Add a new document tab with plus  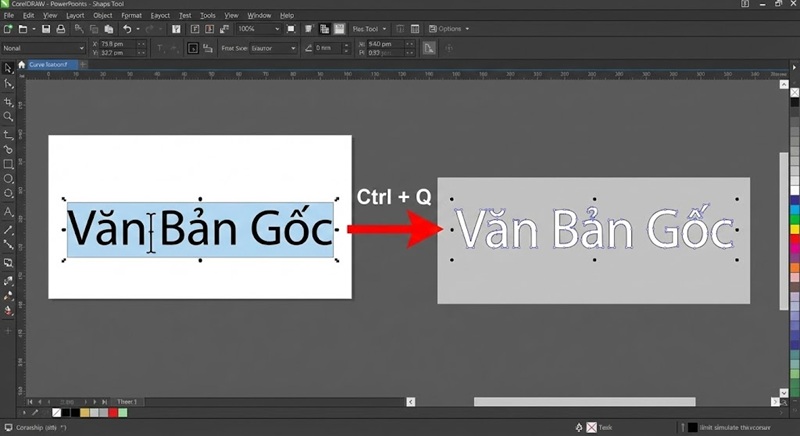click(83, 65)
